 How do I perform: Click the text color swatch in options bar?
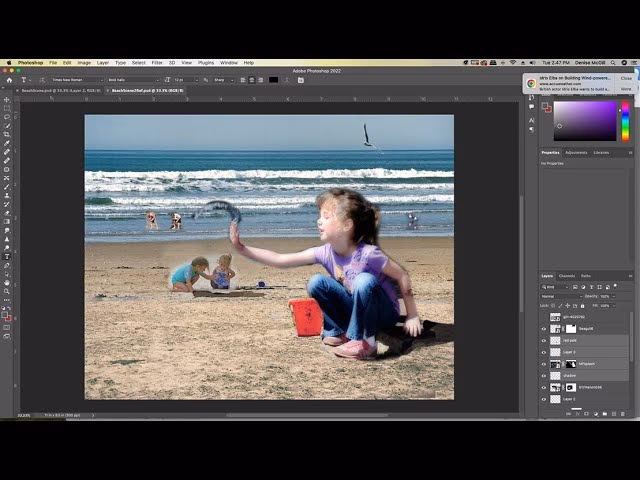pos(274,79)
